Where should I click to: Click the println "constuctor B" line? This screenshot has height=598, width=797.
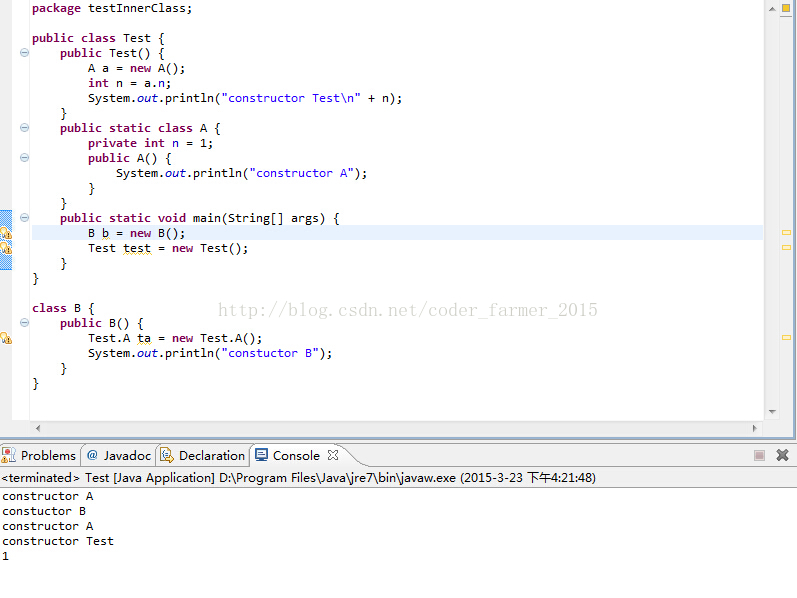click(x=210, y=353)
